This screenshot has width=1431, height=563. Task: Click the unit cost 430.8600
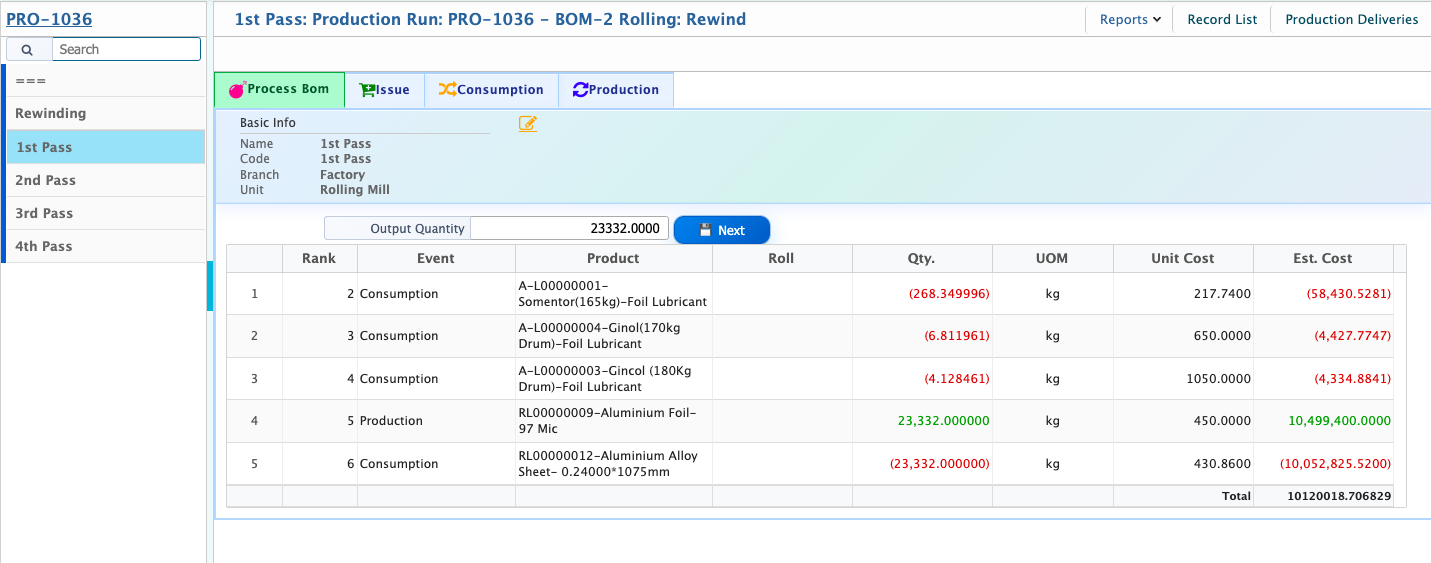[1221, 464]
